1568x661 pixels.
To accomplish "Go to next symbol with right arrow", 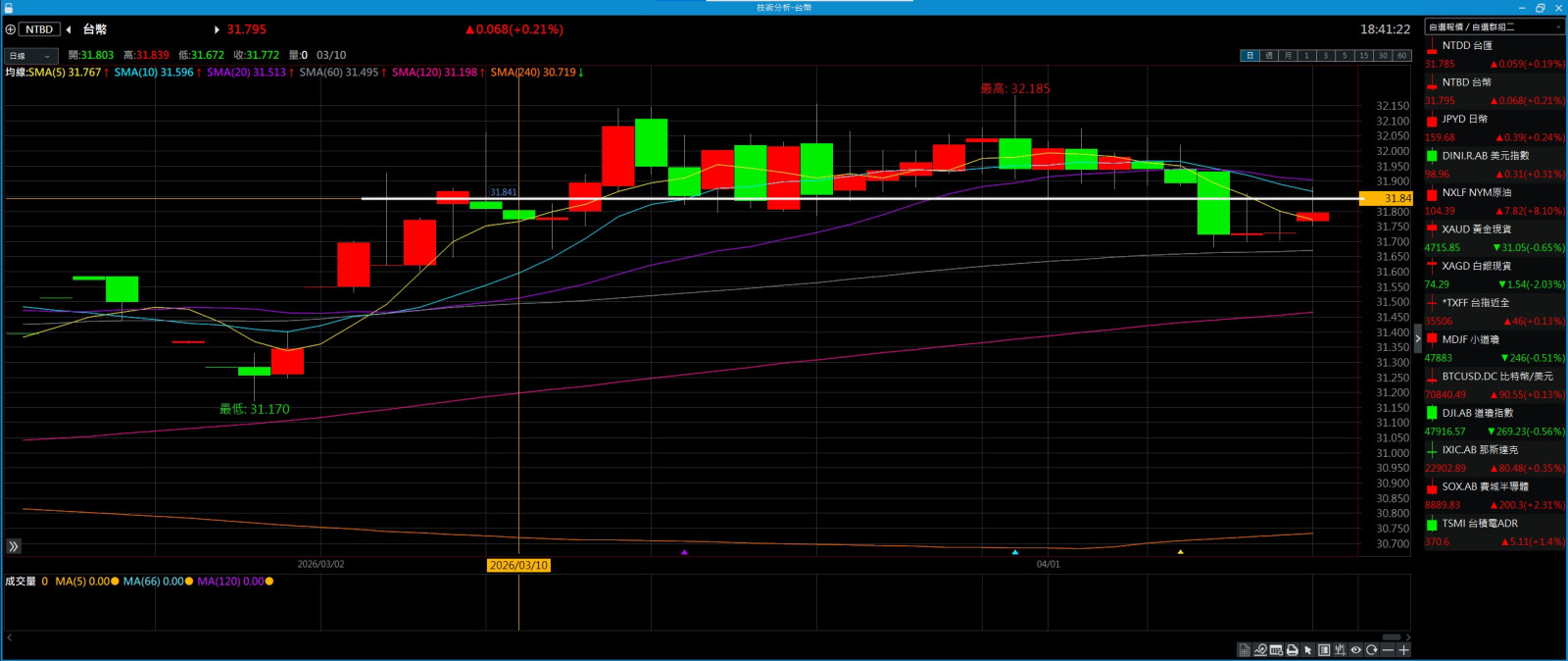I will pos(217,29).
